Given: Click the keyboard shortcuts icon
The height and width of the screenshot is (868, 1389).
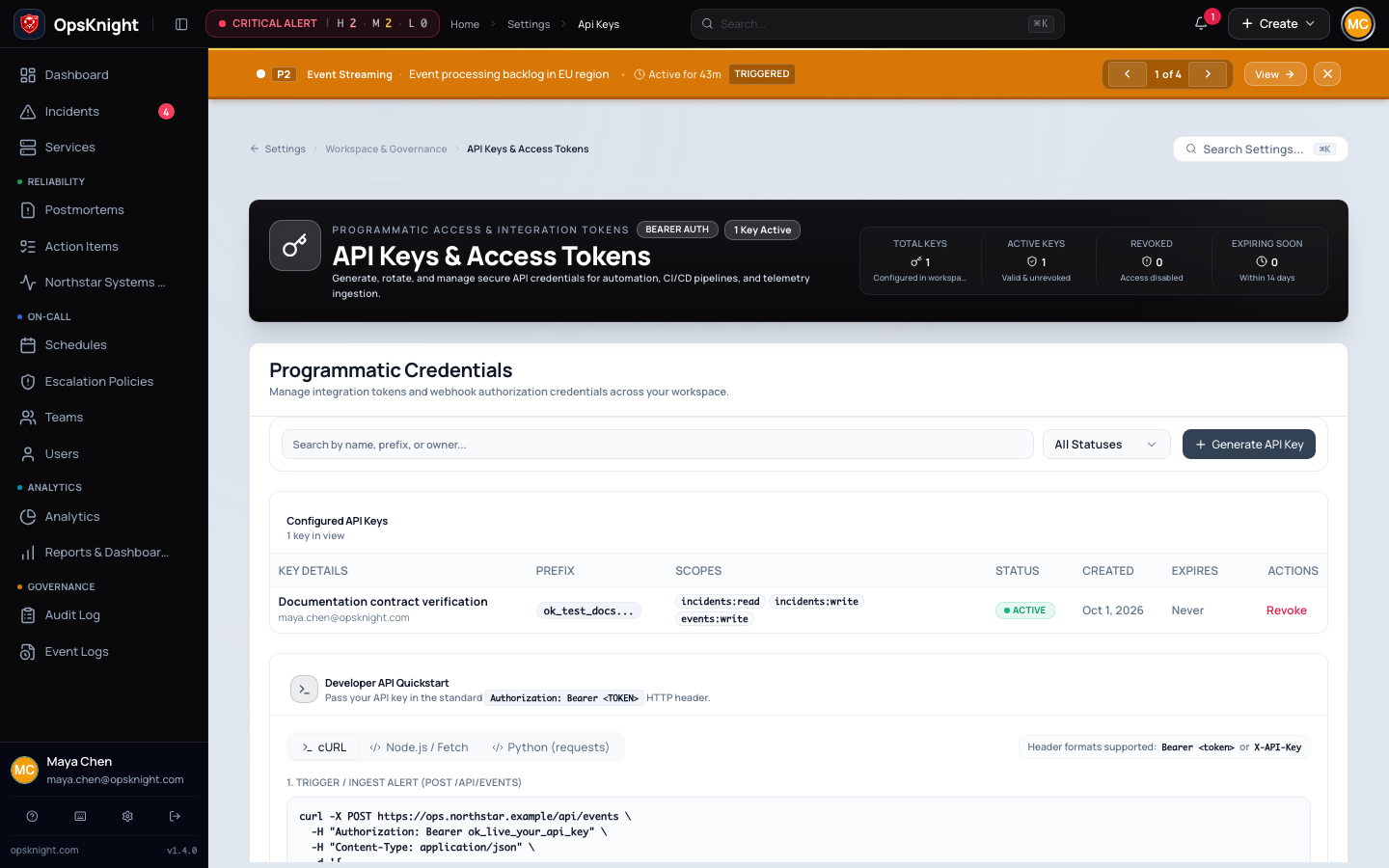Looking at the screenshot, I should tap(80, 816).
